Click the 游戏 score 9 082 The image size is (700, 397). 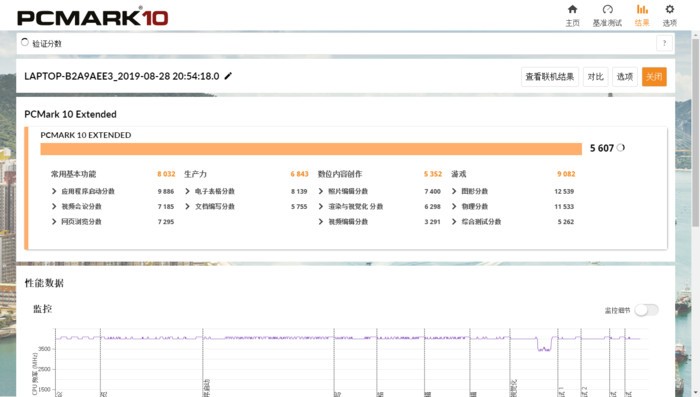click(x=566, y=174)
